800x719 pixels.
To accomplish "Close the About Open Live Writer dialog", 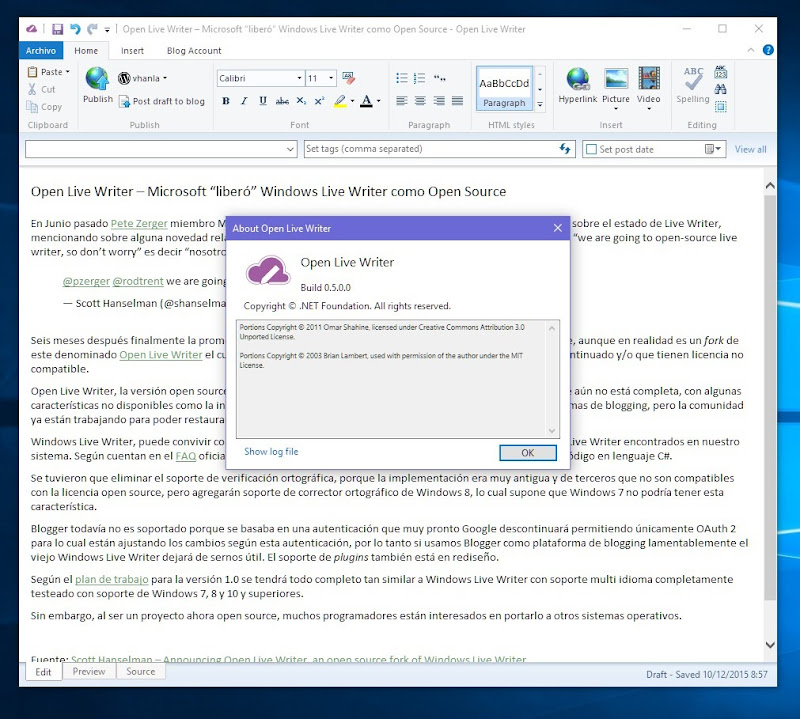I will (x=558, y=228).
